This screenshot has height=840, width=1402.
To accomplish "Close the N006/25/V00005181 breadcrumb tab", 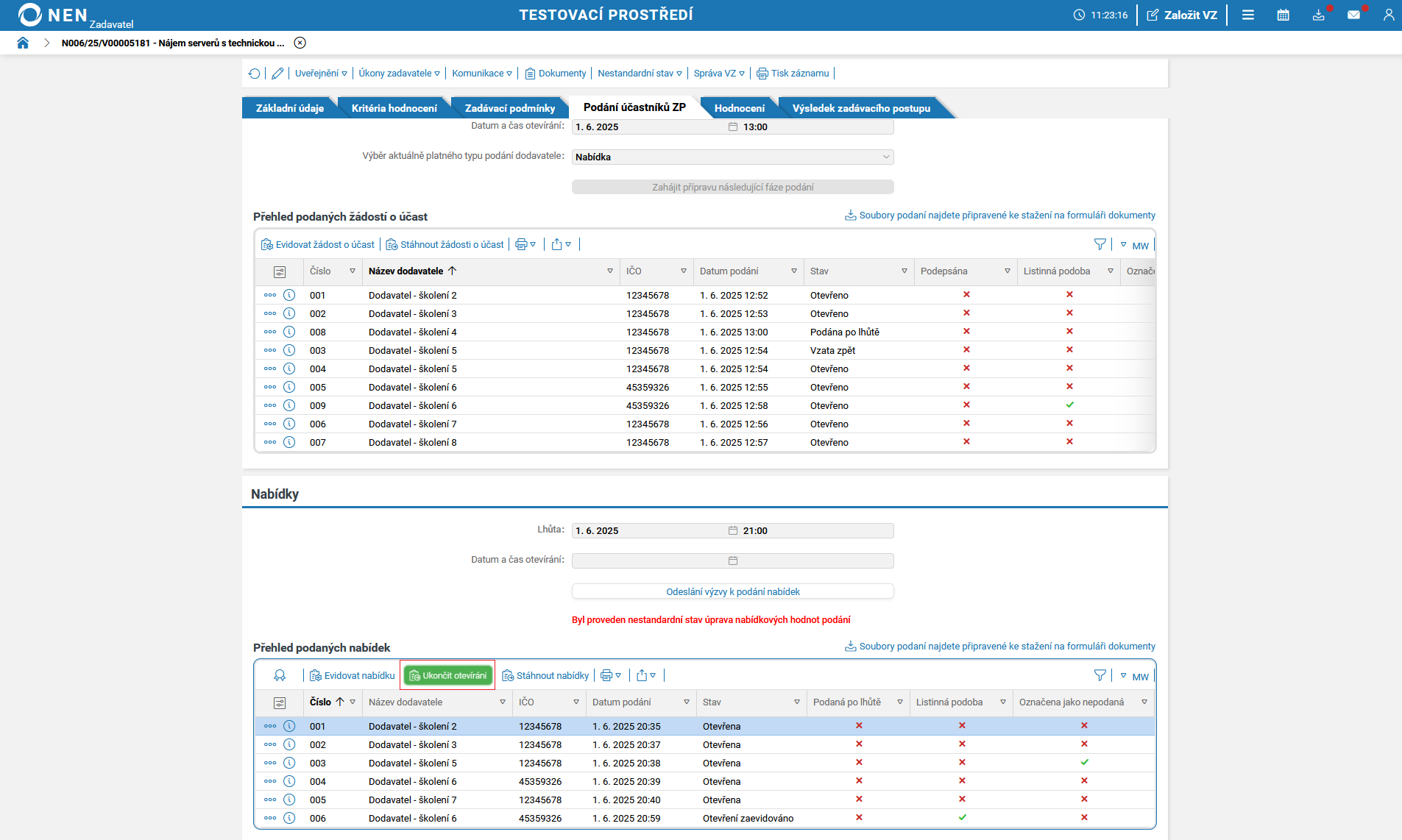I will click(x=300, y=43).
